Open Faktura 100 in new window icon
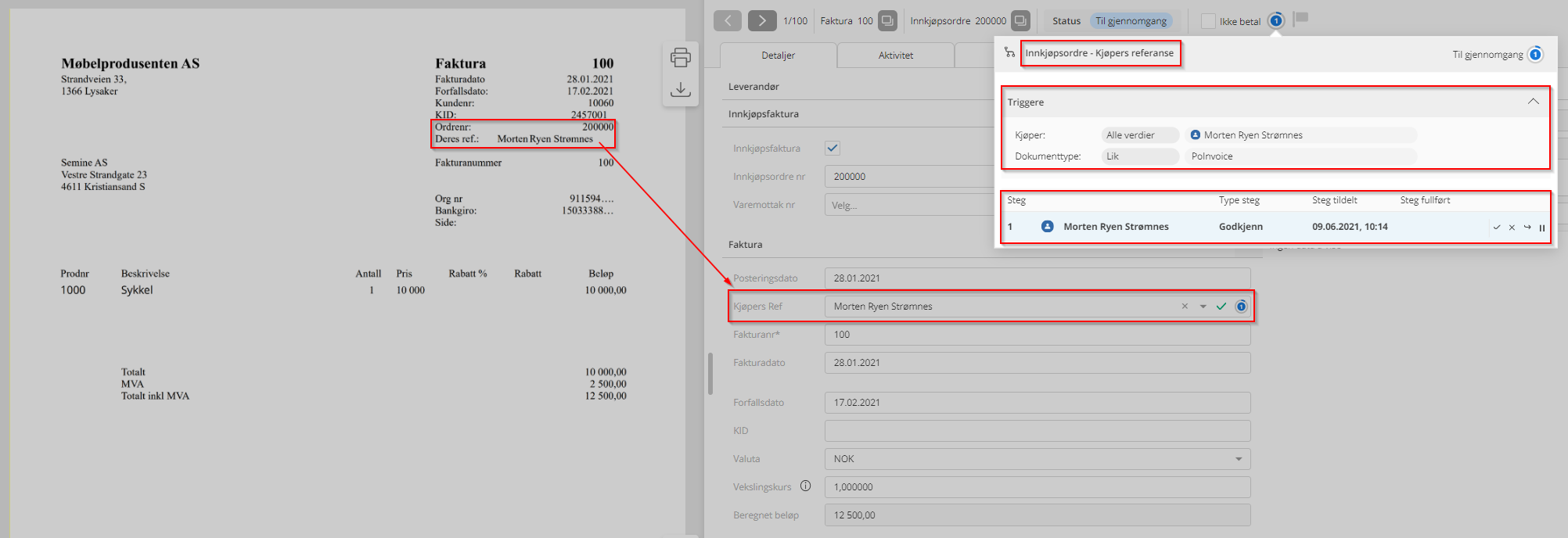1568x538 pixels. pos(887,21)
